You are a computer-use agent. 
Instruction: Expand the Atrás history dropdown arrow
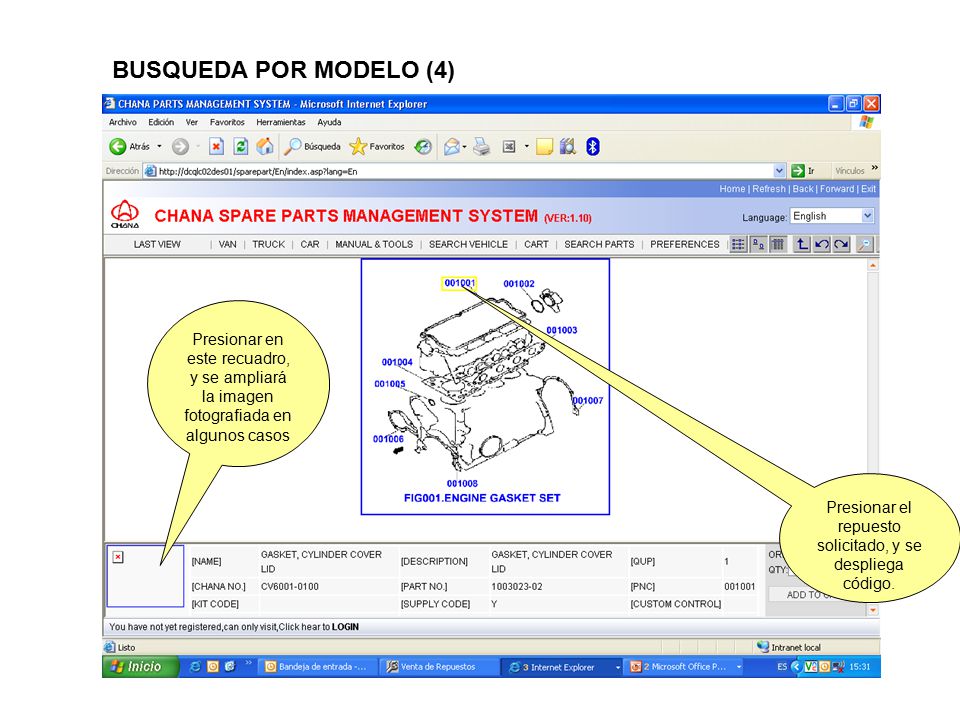(159, 146)
